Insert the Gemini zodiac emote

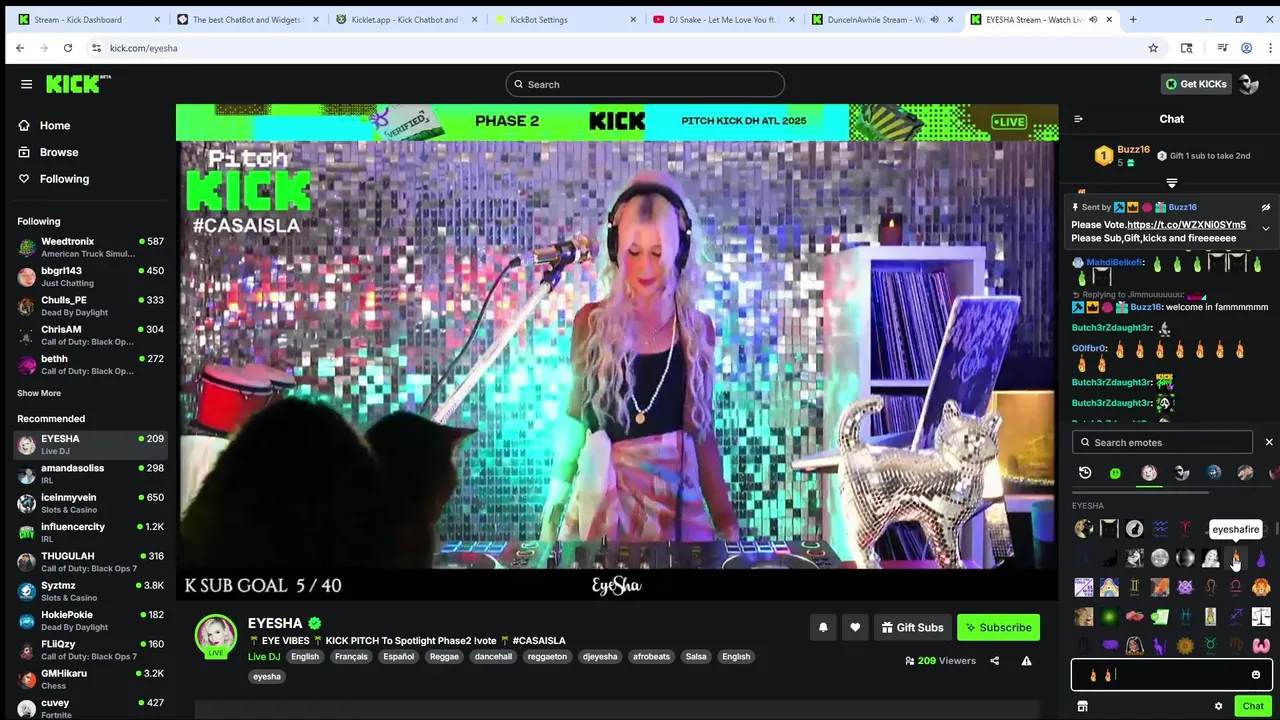[1134, 588]
